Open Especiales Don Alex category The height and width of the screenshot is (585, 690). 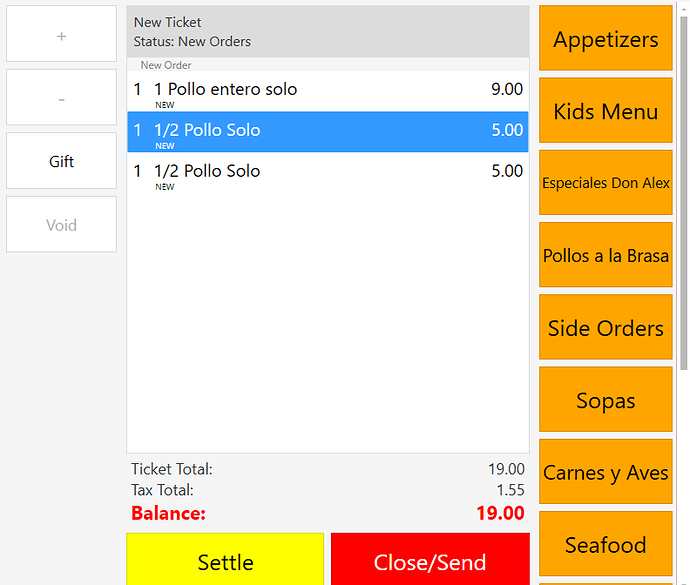pyautogui.click(x=606, y=183)
